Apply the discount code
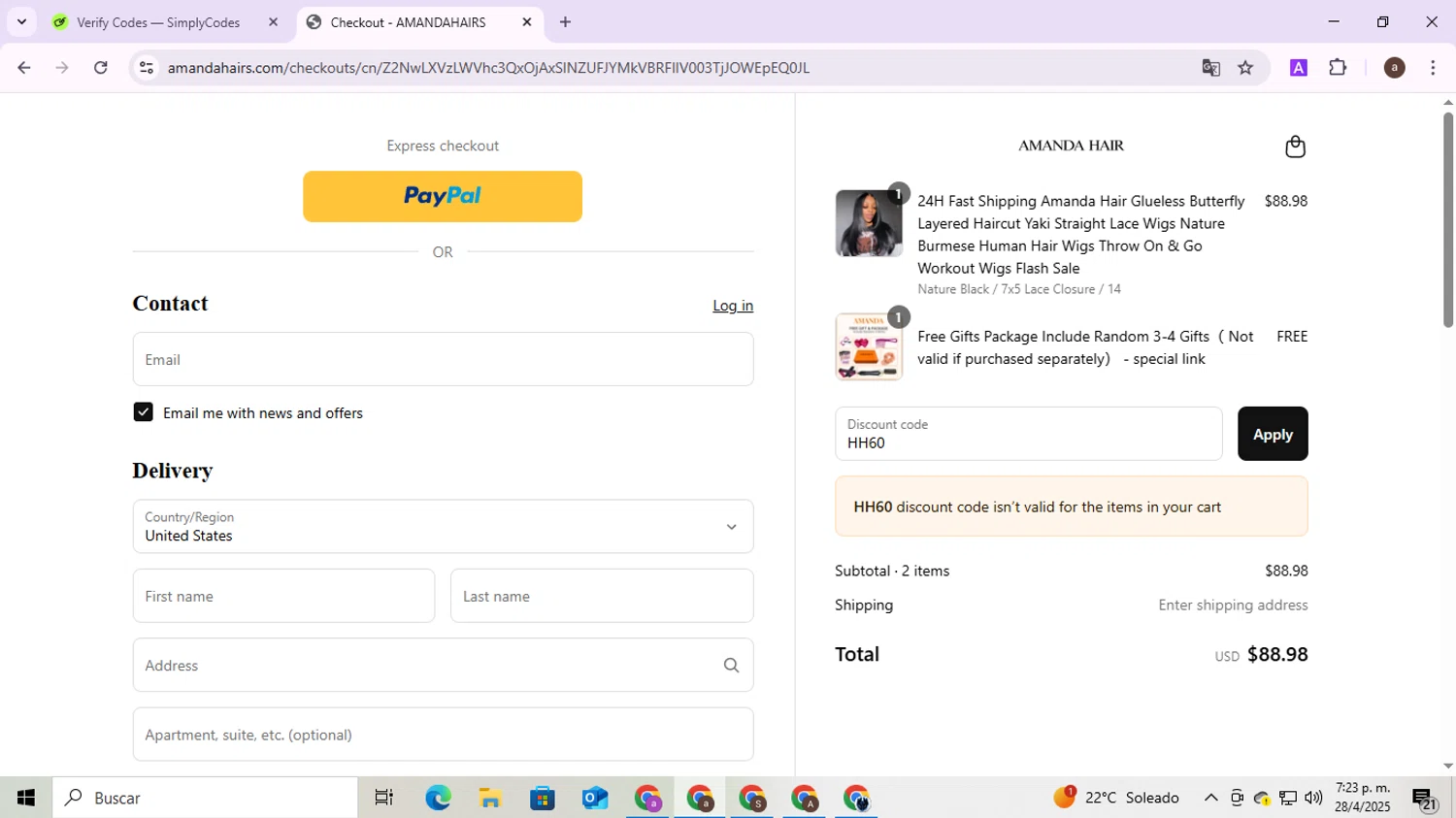 1273,434
